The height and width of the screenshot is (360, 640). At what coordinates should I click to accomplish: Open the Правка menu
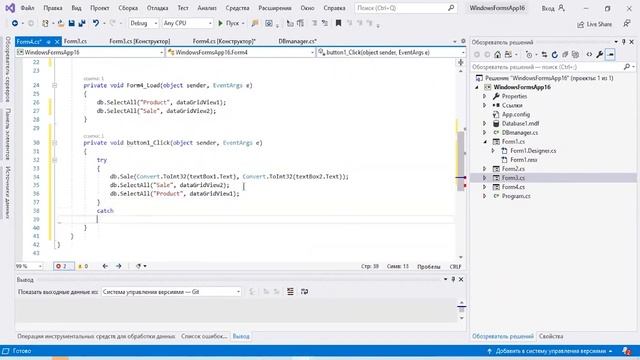click(x=53, y=8)
